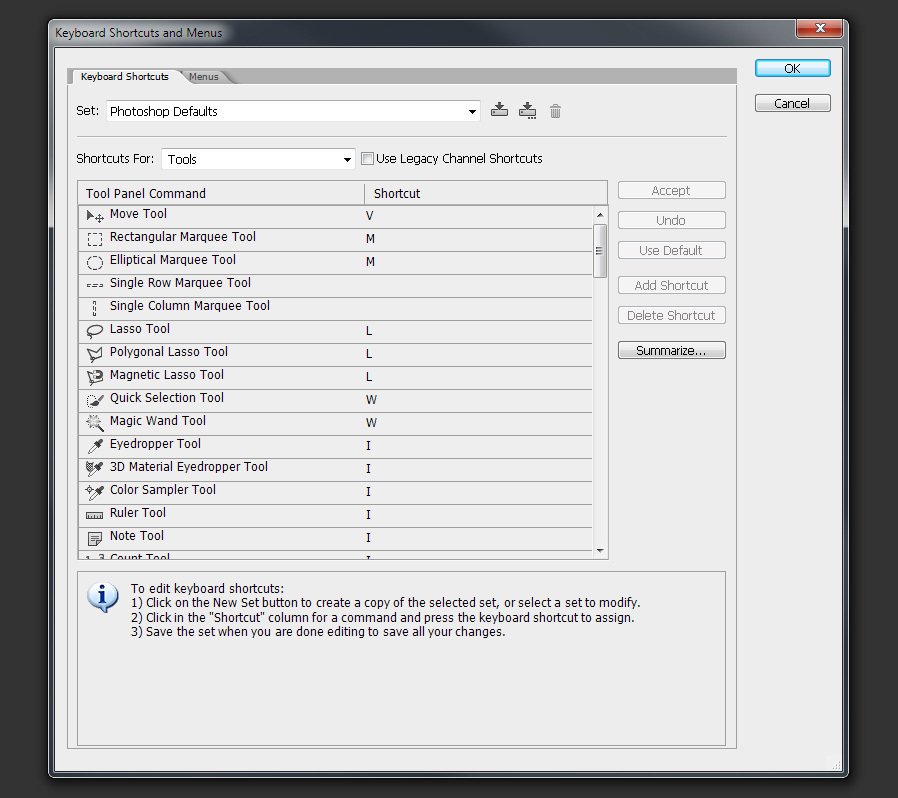
Task: Create new set from current shortcuts icon
Action: click(527, 111)
